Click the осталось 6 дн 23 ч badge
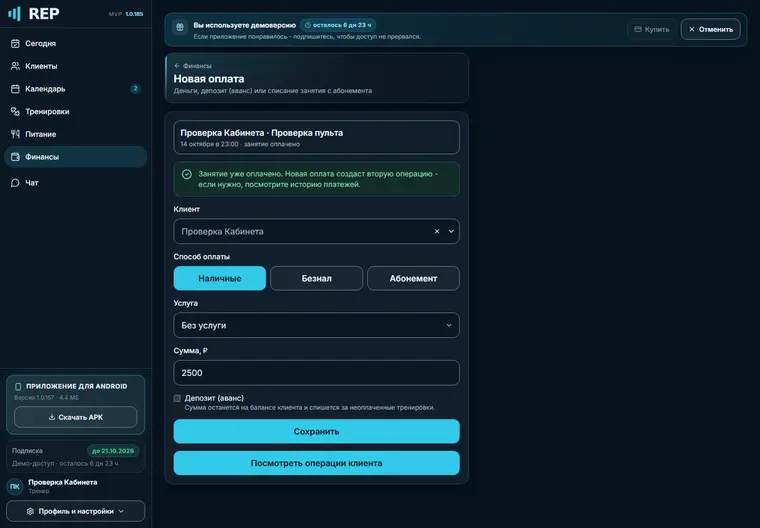The image size is (760, 528). pos(338,25)
